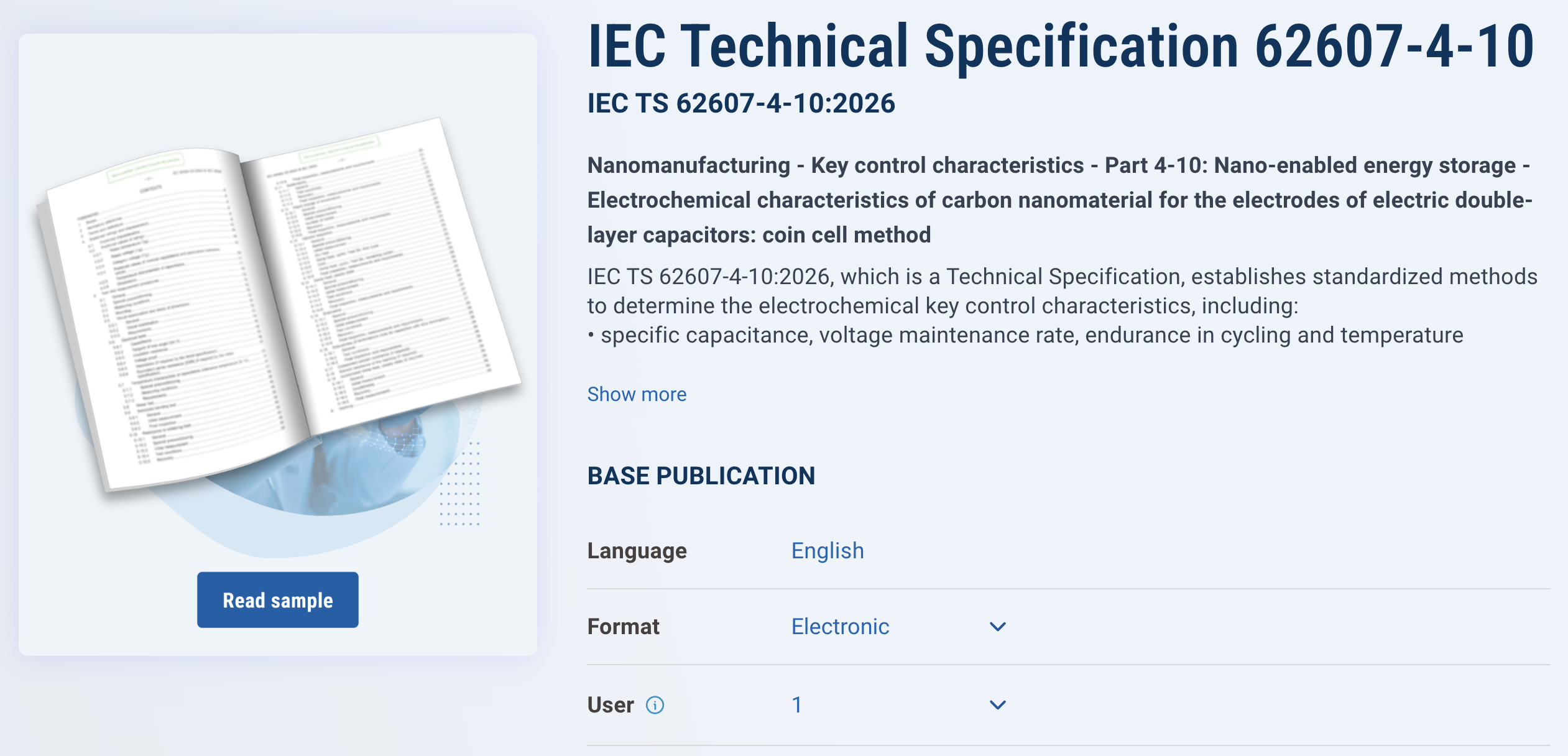Show more of the description text

[x=637, y=394]
